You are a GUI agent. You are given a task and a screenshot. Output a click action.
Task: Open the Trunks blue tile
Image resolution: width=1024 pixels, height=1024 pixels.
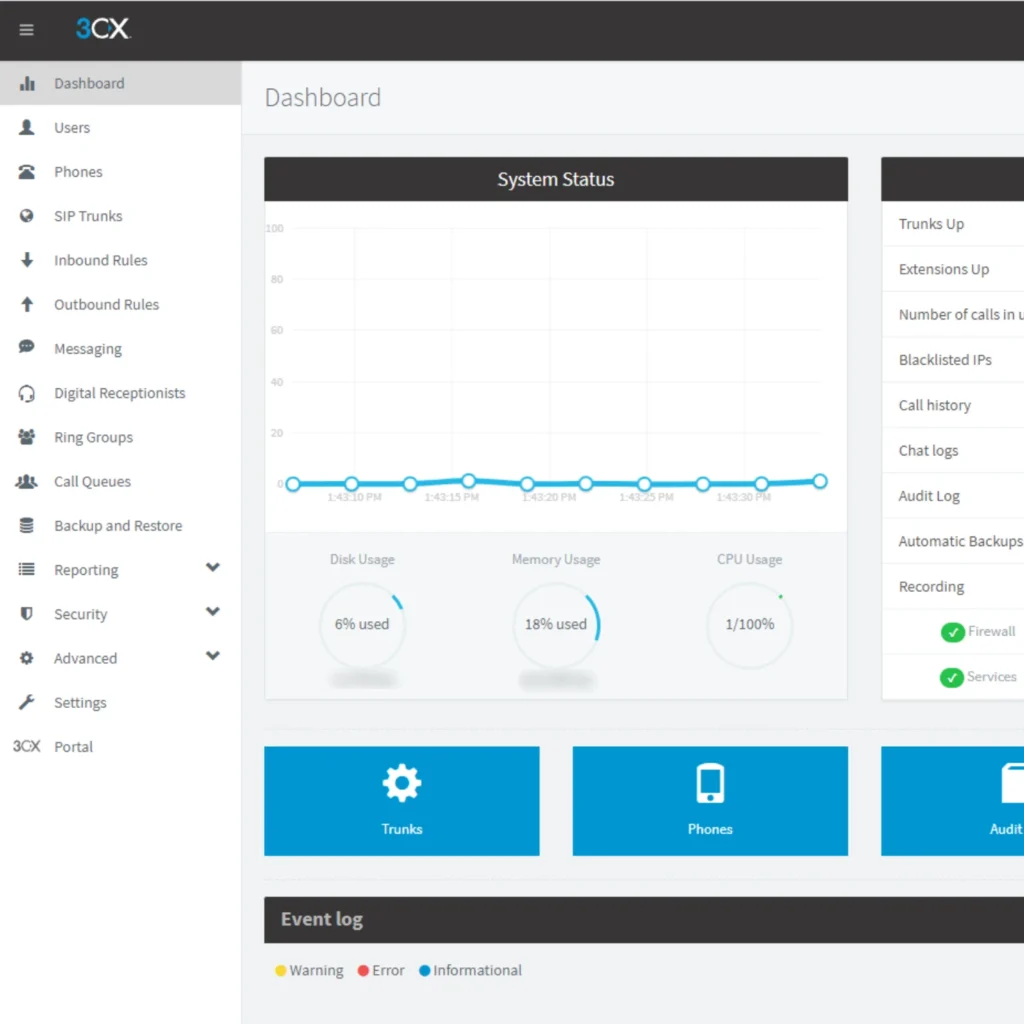(x=401, y=800)
